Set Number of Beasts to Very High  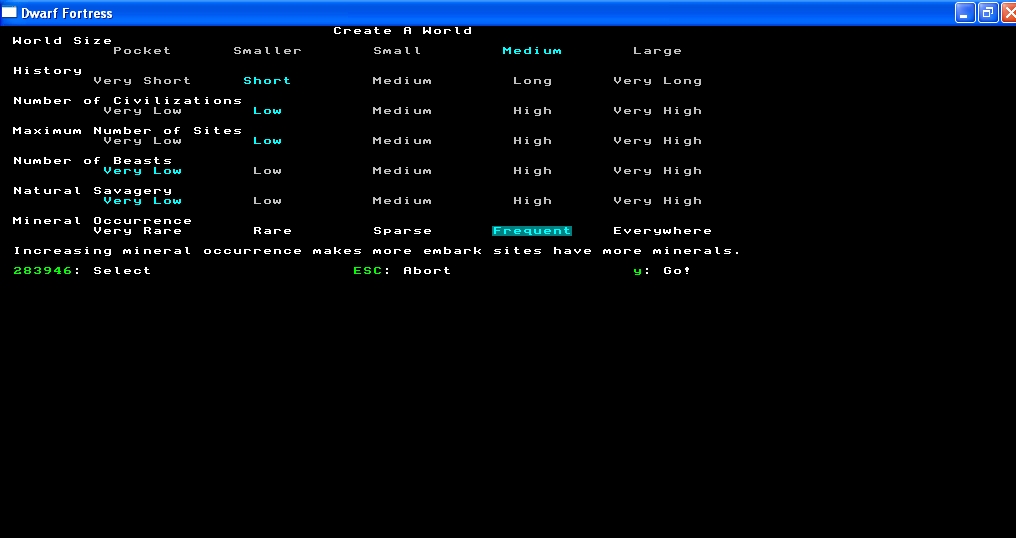tap(658, 170)
